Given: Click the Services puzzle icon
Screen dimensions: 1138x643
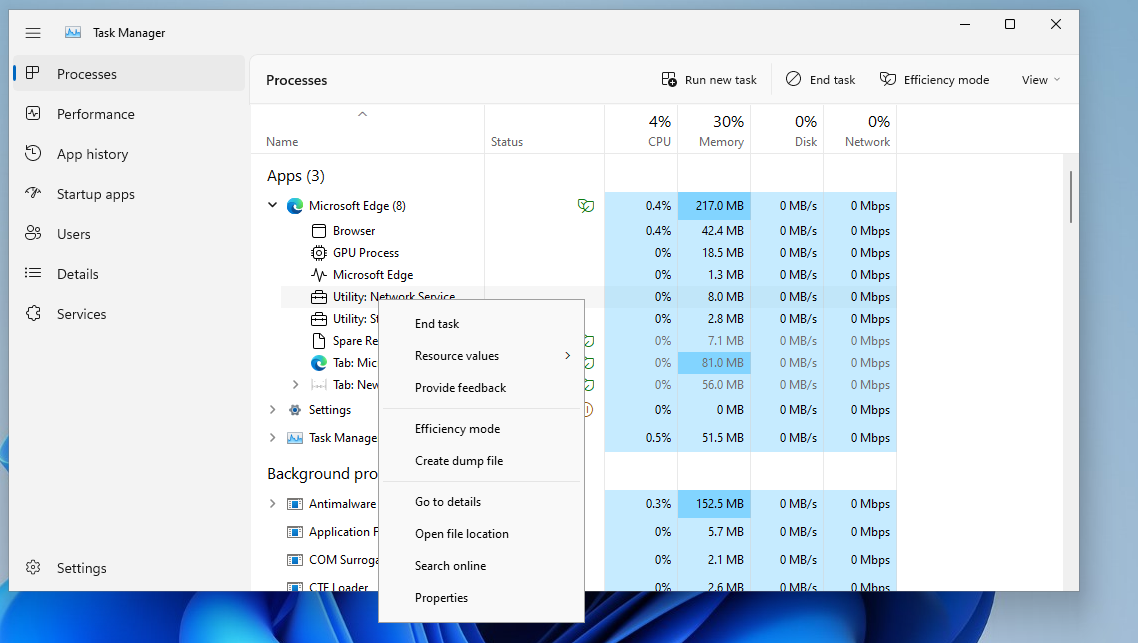Looking at the screenshot, I should pos(33,314).
